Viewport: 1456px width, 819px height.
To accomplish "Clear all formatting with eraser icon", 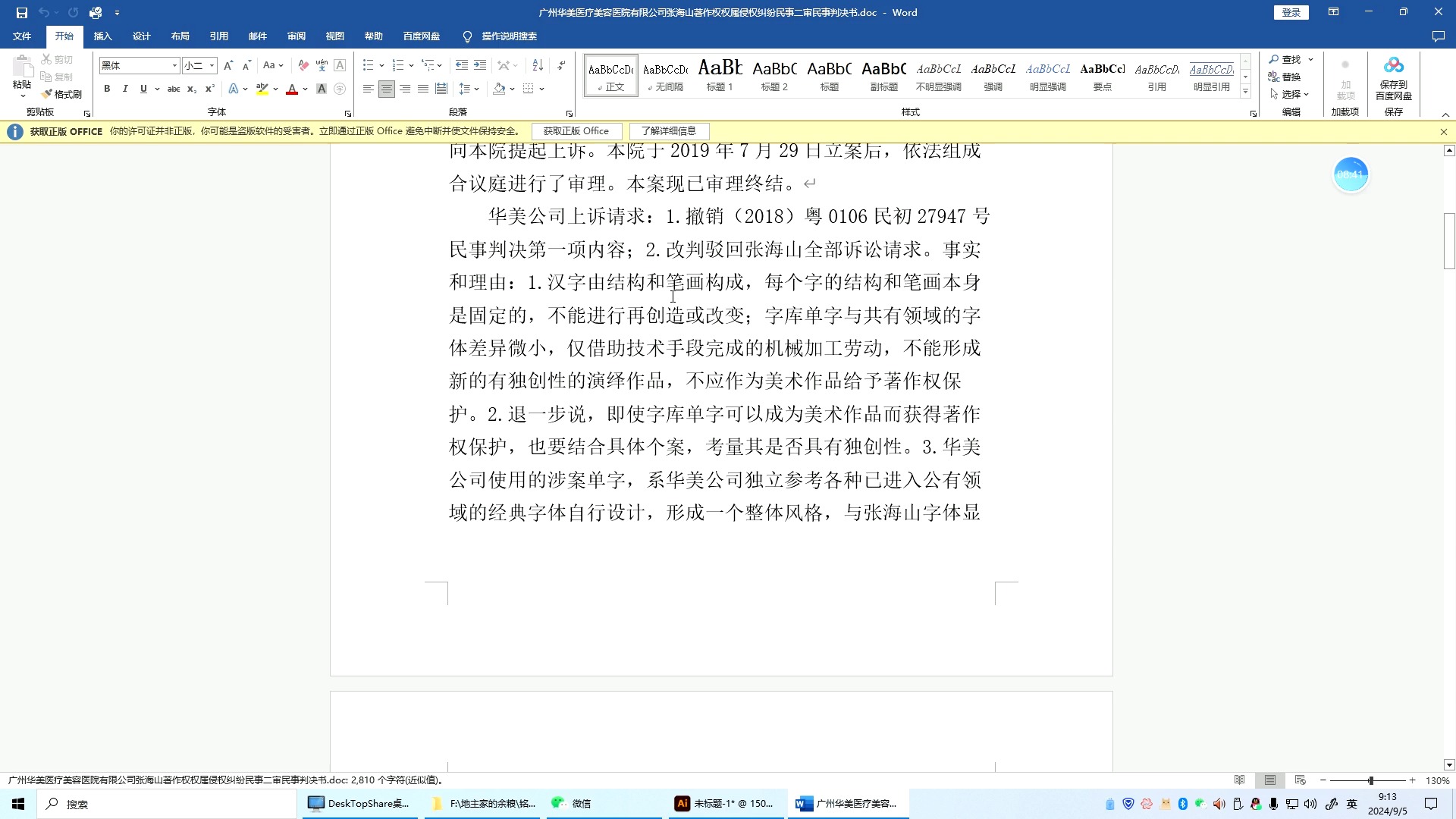I will tap(303, 65).
